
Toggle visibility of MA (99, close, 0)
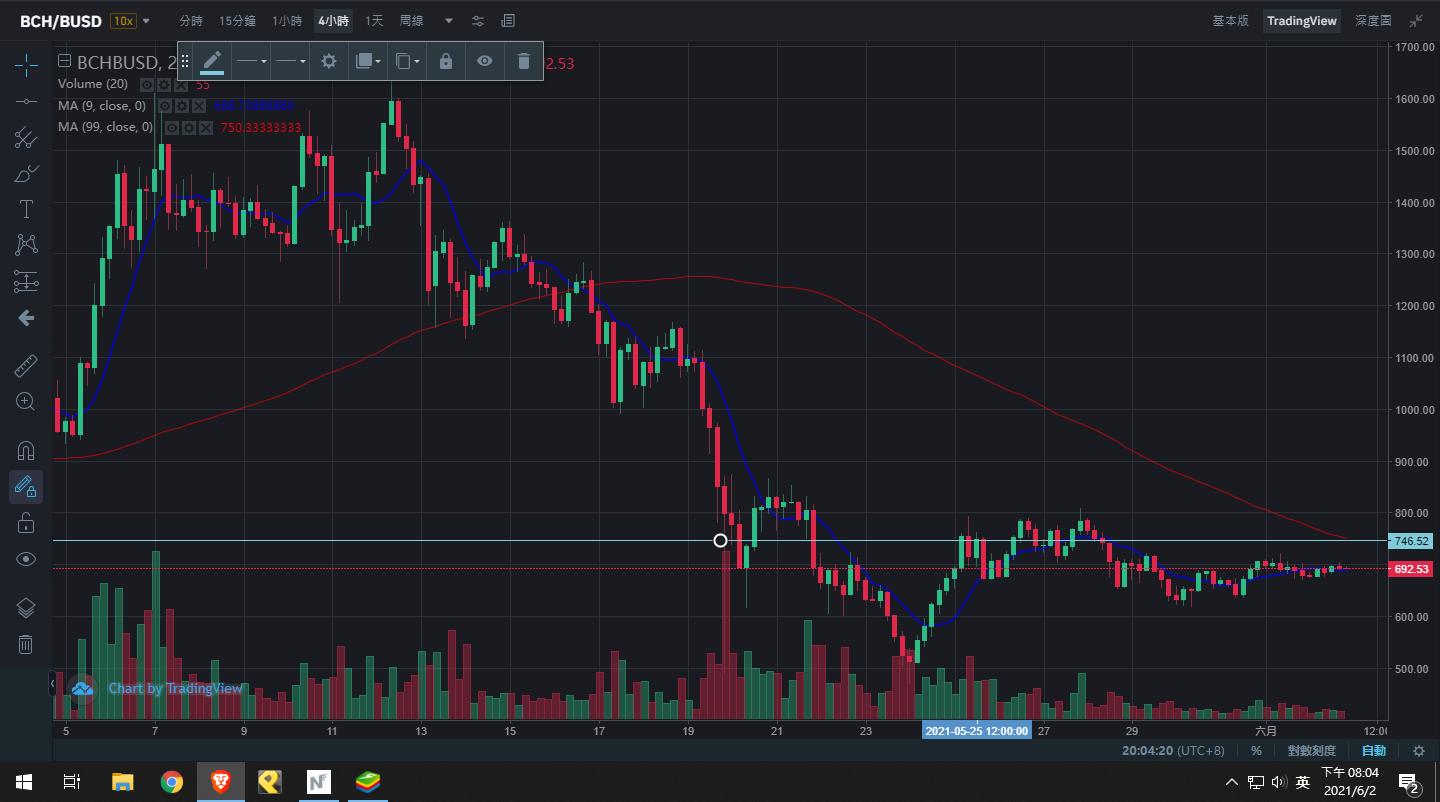(x=172, y=127)
